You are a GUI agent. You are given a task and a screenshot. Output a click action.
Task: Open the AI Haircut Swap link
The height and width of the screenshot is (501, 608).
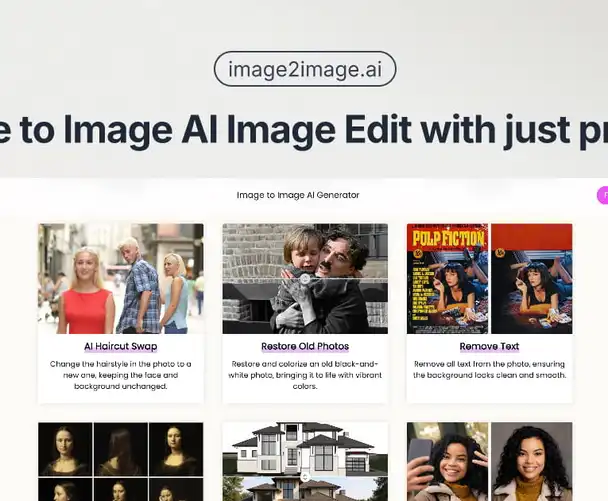coord(121,346)
